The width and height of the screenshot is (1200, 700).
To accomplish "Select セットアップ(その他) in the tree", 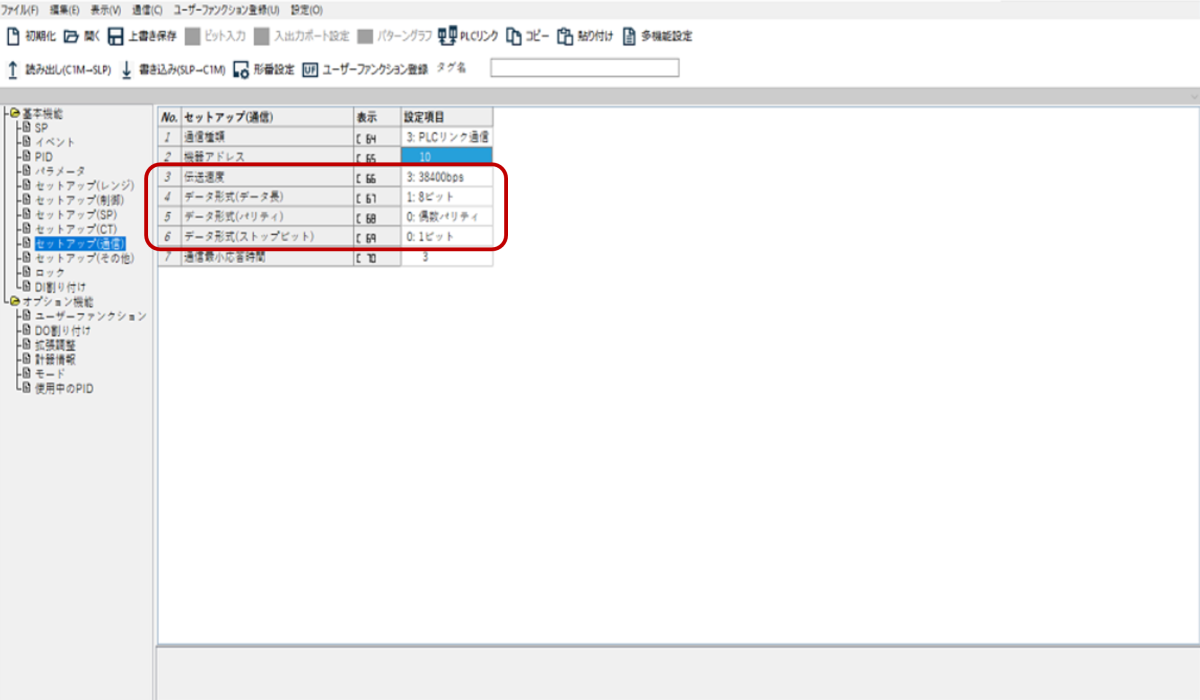I will 84,258.
